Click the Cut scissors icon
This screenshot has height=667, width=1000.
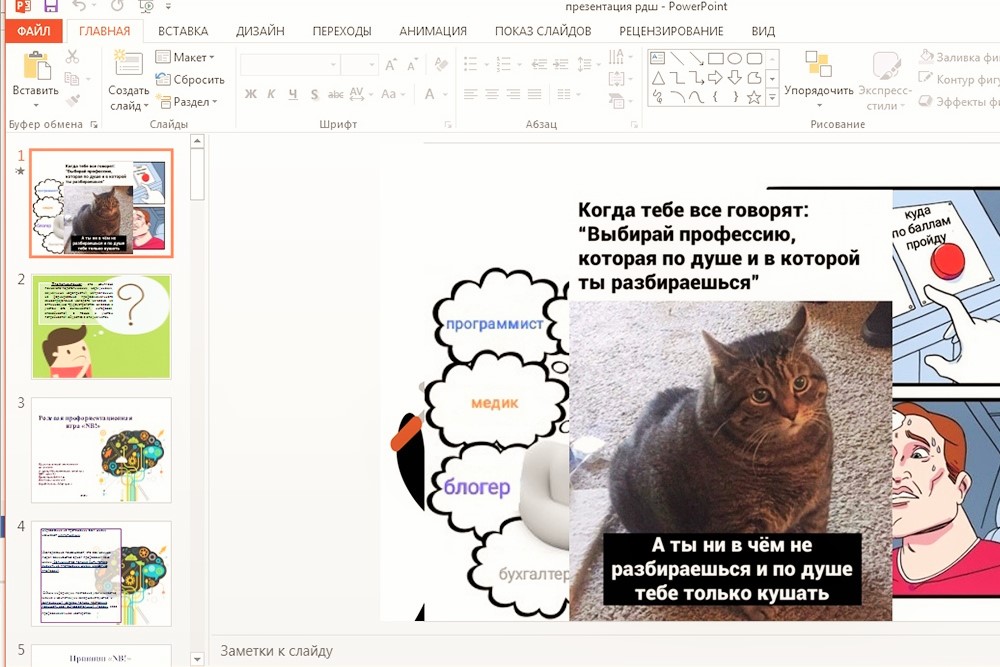(x=72, y=57)
